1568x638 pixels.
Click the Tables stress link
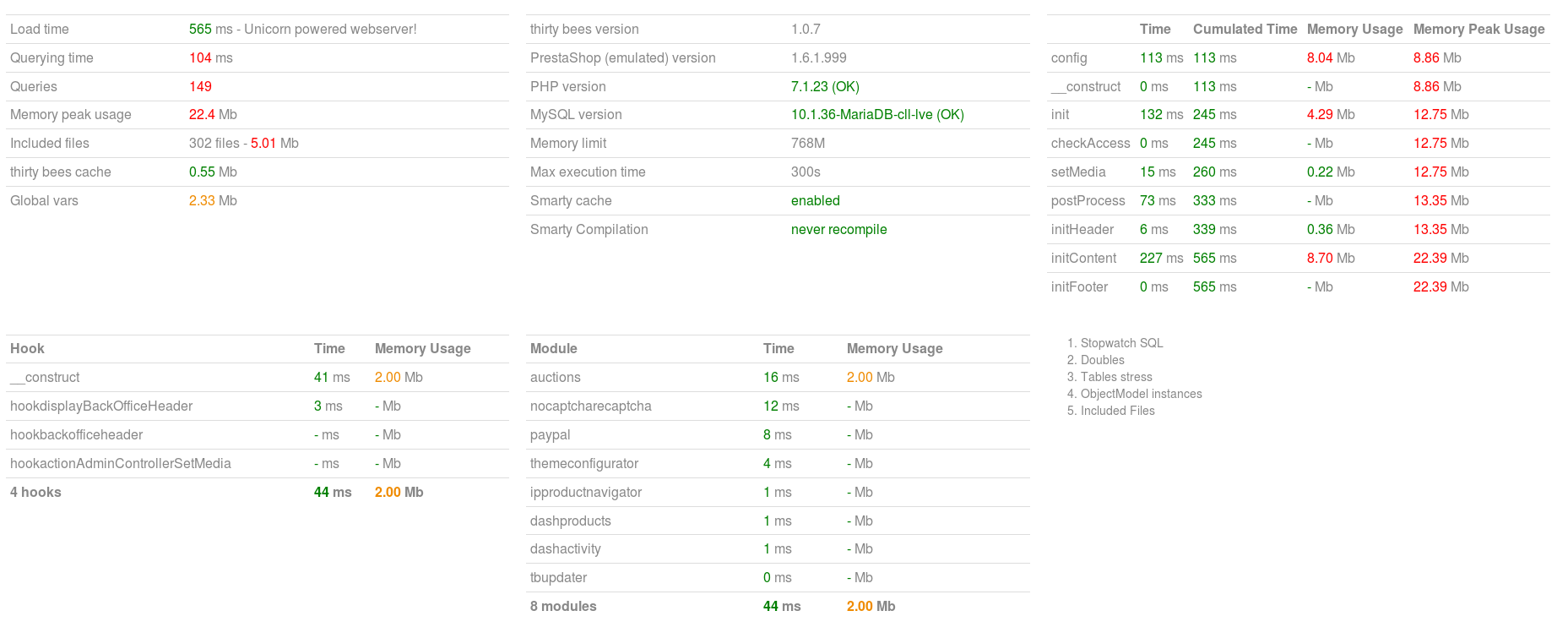tap(1116, 377)
